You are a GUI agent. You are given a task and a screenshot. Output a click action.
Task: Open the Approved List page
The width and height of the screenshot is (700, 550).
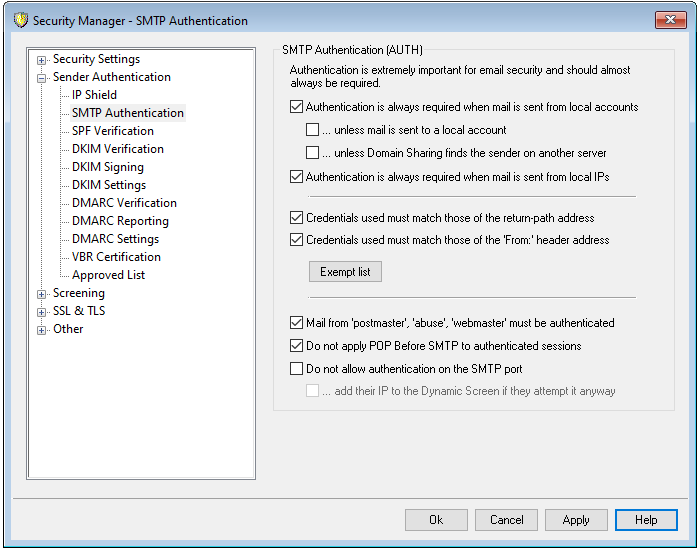(108, 275)
